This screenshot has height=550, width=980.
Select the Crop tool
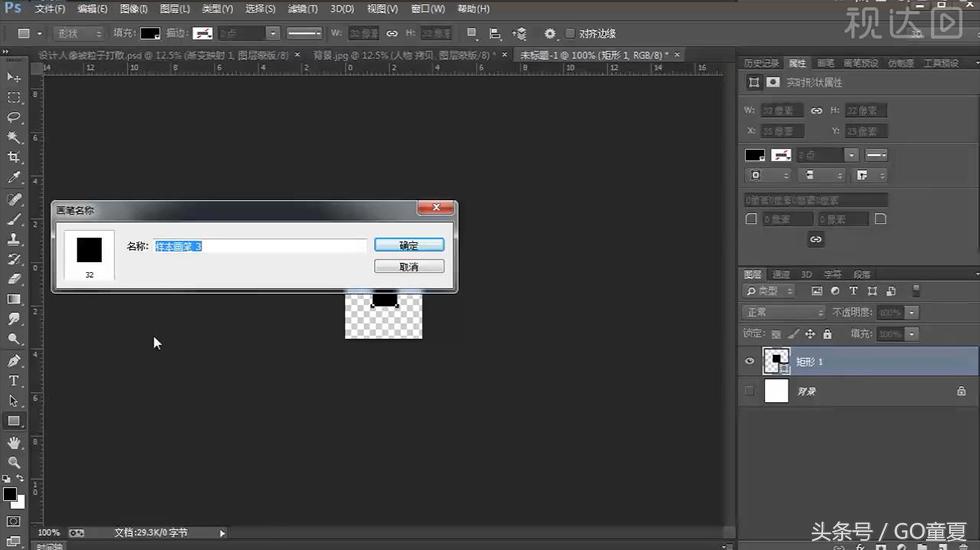pyautogui.click(x=14, y=157)
